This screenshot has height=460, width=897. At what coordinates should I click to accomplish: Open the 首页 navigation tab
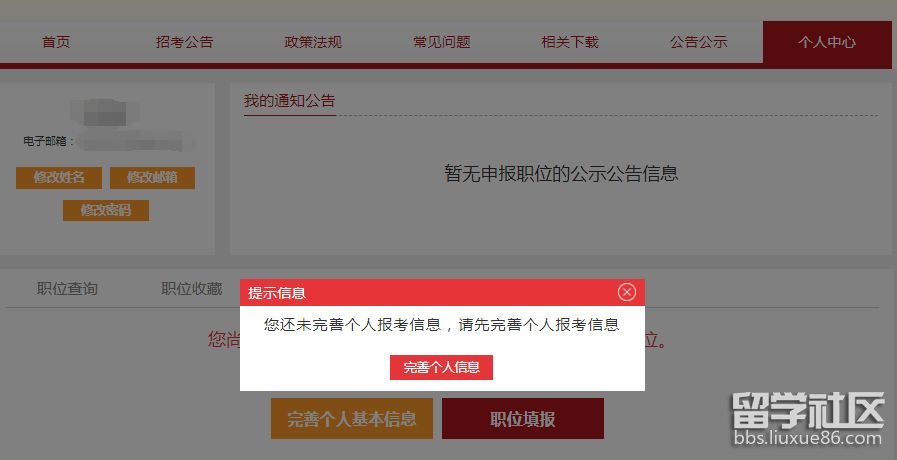point(56,42)
